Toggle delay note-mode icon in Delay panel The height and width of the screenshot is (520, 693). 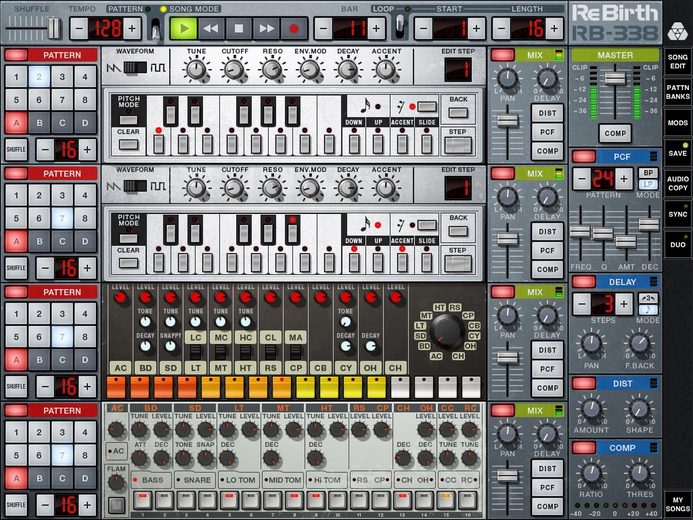pyautogui.click(x=648, y=309)
